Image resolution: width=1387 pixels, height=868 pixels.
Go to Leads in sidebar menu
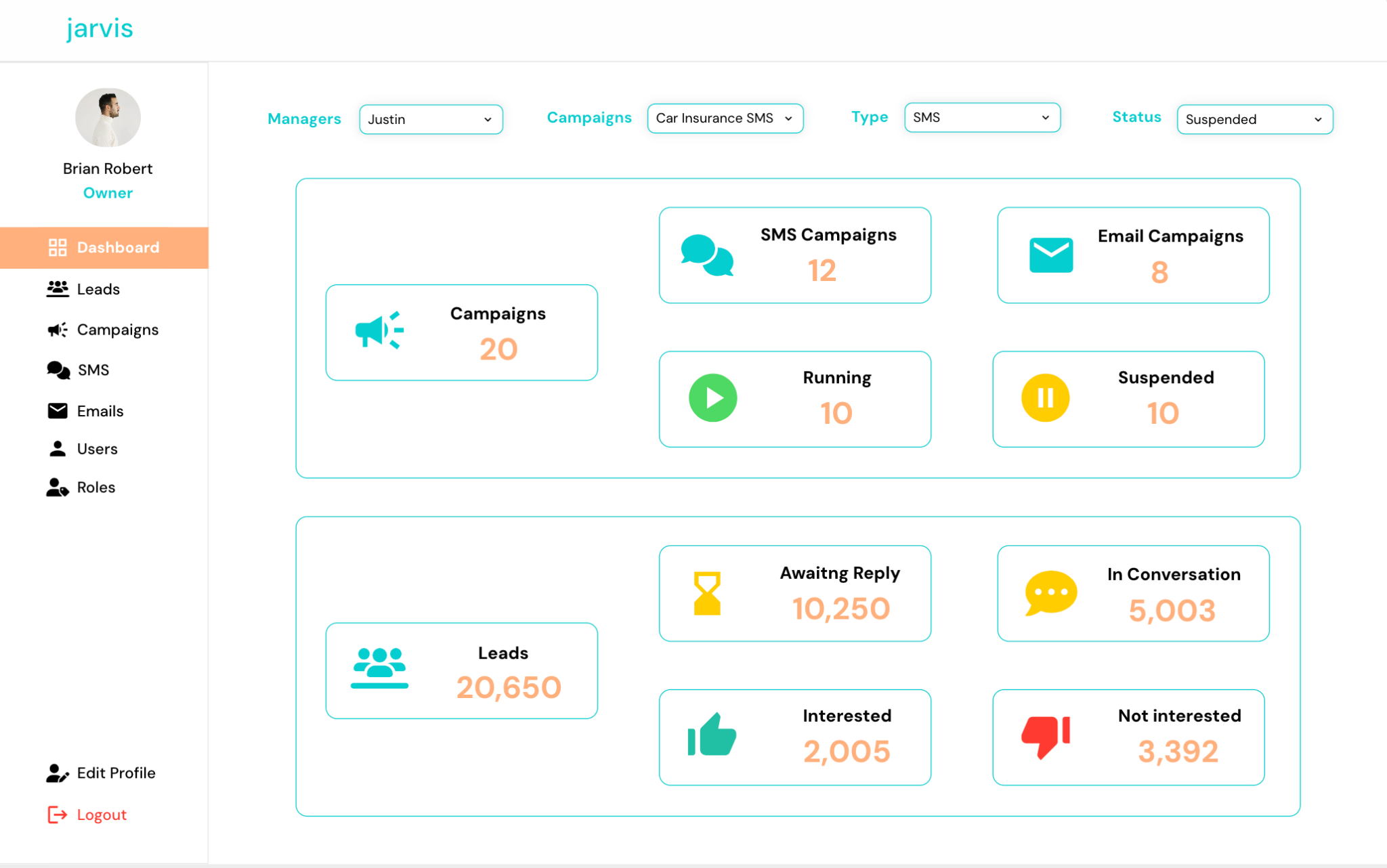(x=98, y=289)
